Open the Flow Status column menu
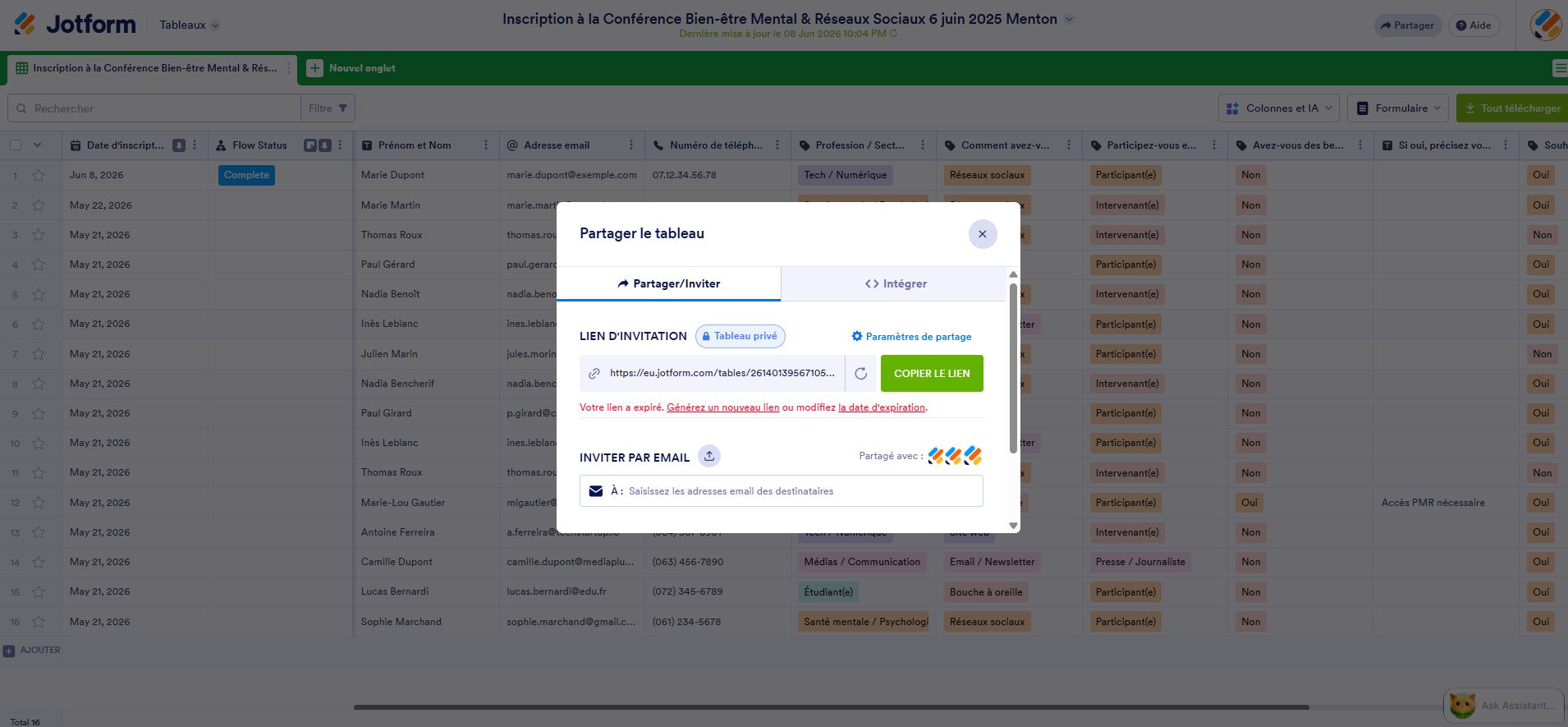The width and height of the screenshot is (1568, 727). (x=340, y=145)
